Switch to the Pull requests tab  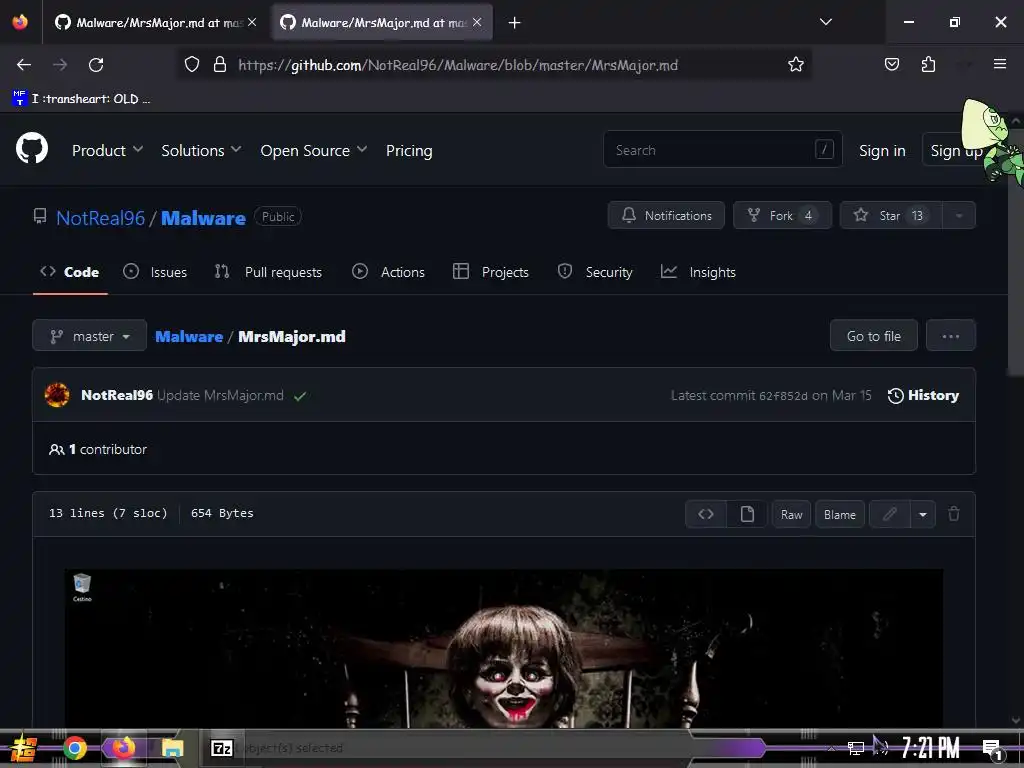click(x=268, y=272)
